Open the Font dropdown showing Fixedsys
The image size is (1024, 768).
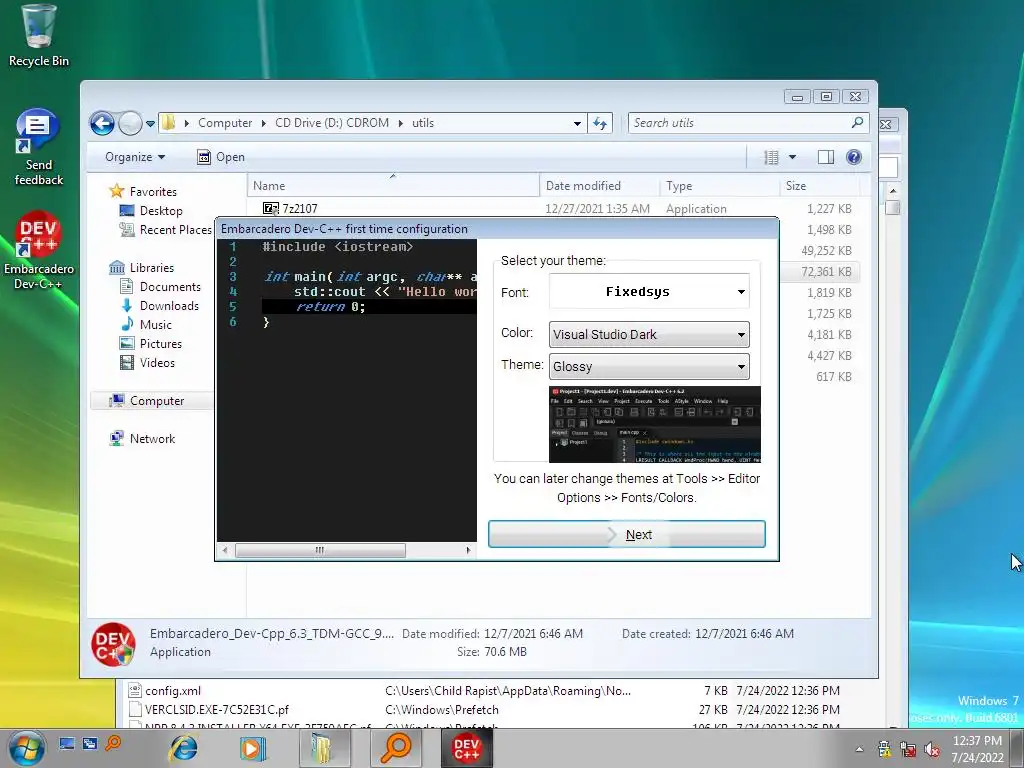(649, 291)
